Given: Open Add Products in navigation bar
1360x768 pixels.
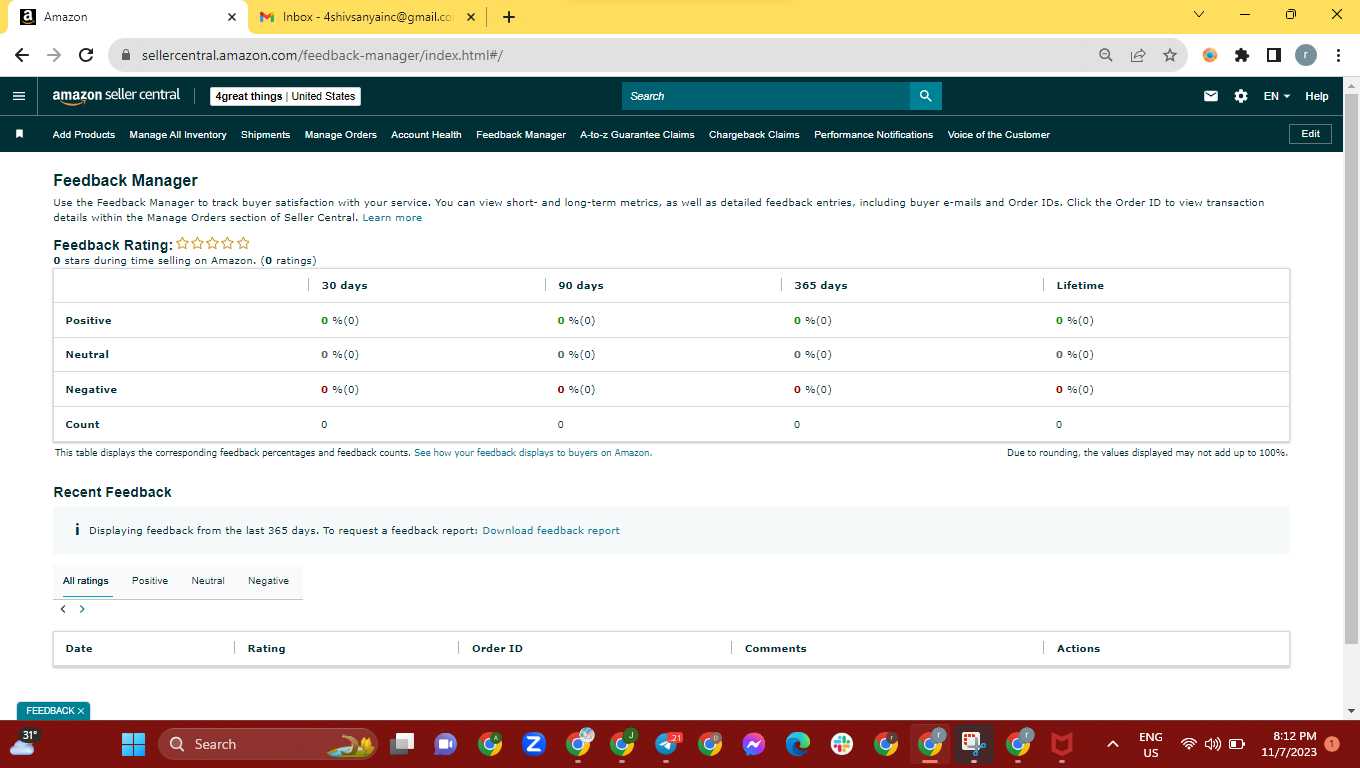Looking at the screenshot, I should pyautogui.click(x=84, y=134).
